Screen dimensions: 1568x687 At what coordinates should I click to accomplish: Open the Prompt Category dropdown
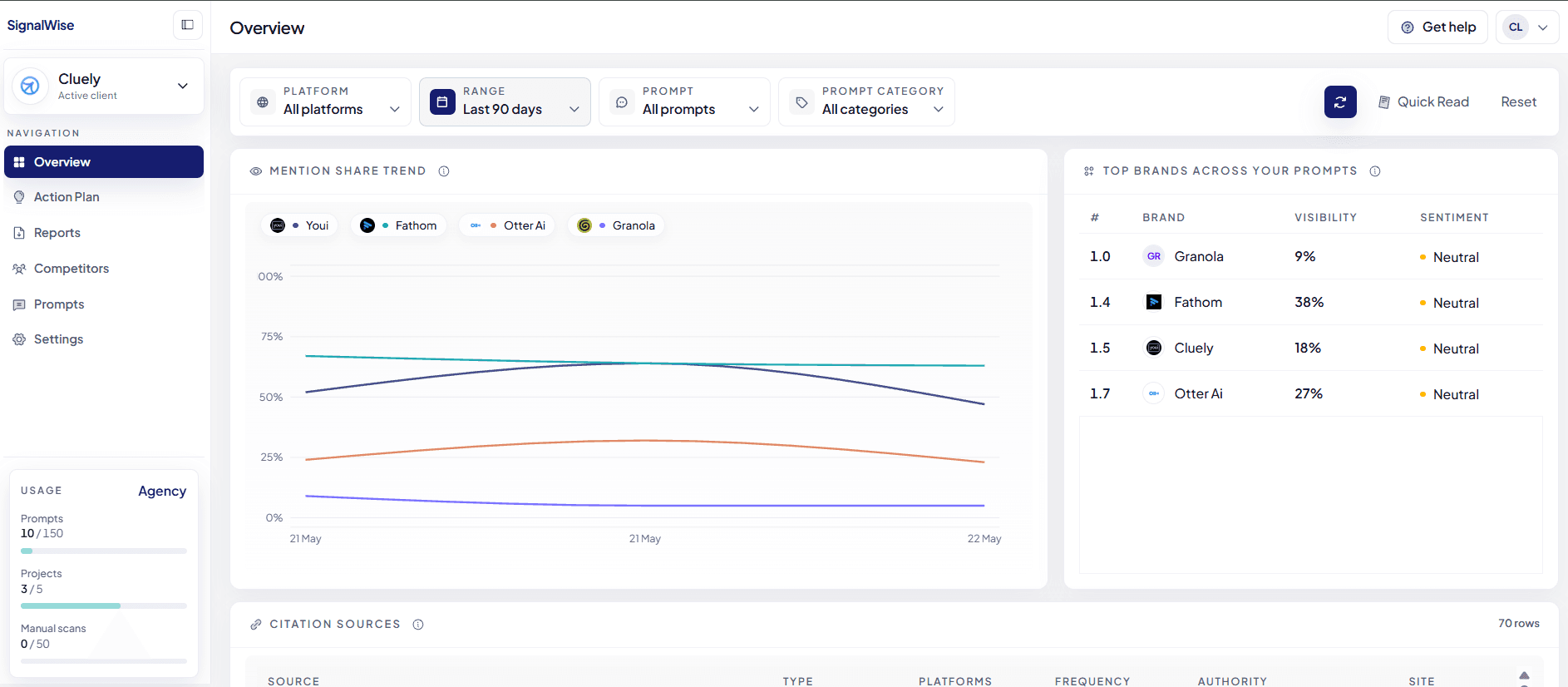(x=866, y=101)
